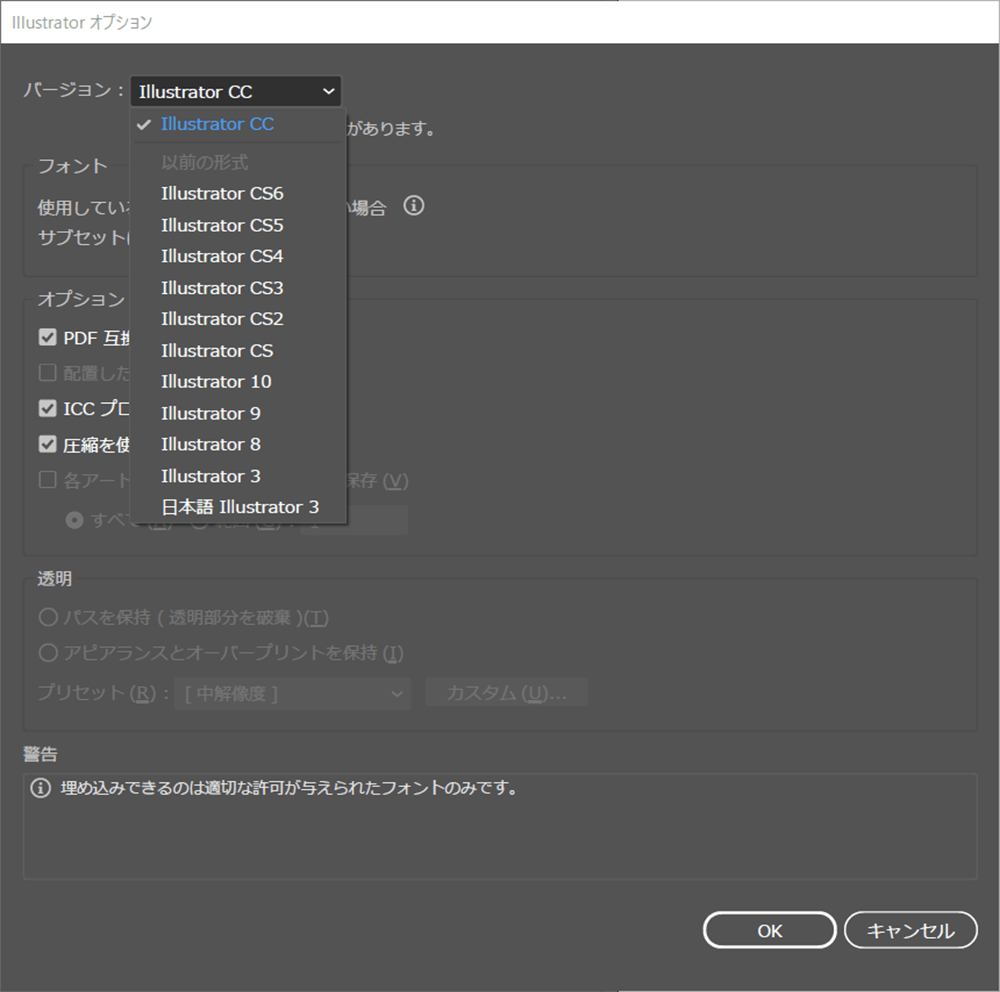Toggle the 圧縮を使用 checkbox
Screen dimensions: 1000x992
tap(47, 444)
